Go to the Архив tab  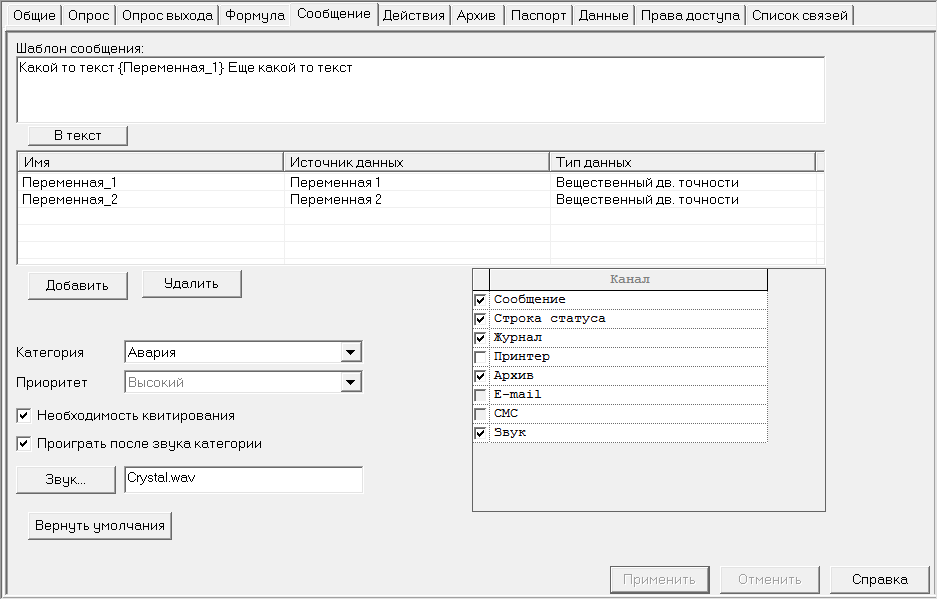[x=476, y=16]
